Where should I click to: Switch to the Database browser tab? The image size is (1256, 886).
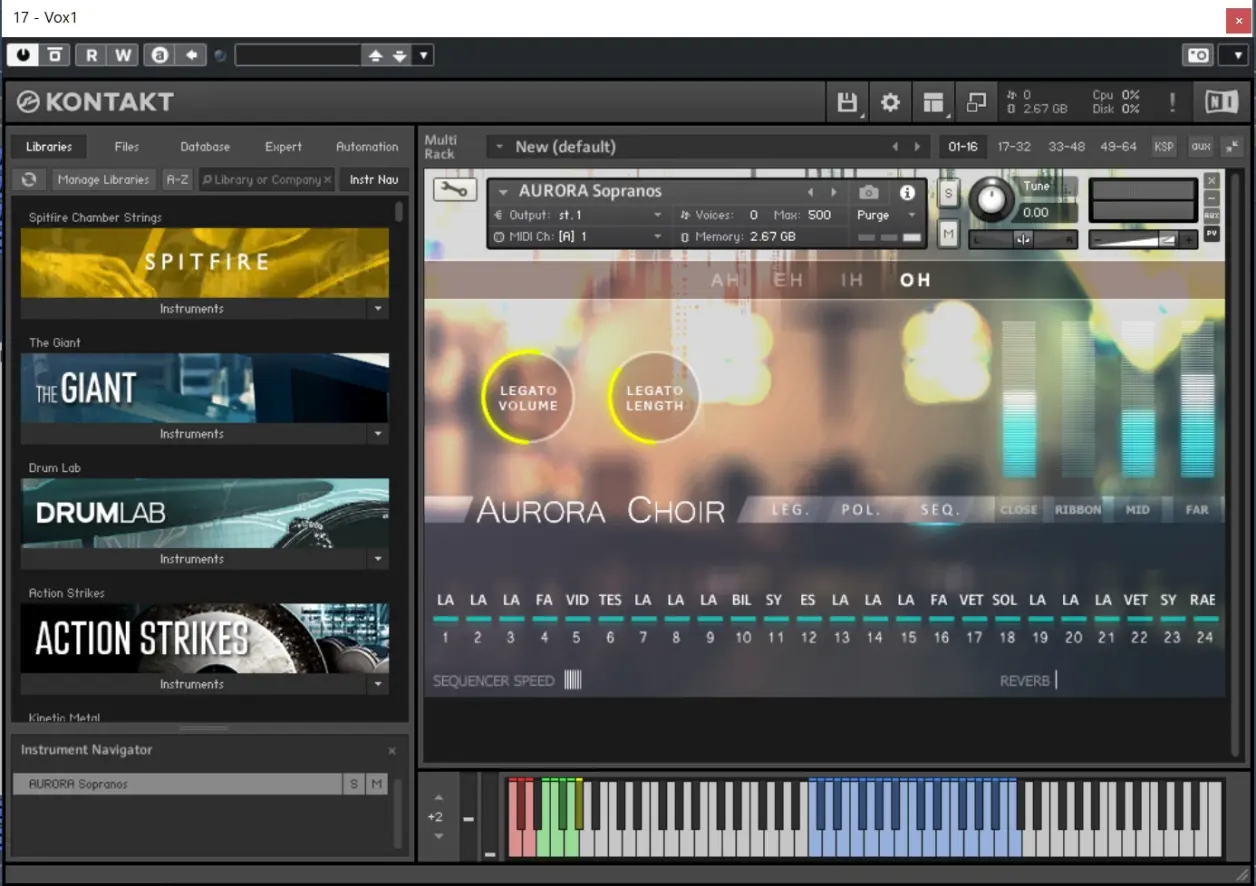[205, 147]
